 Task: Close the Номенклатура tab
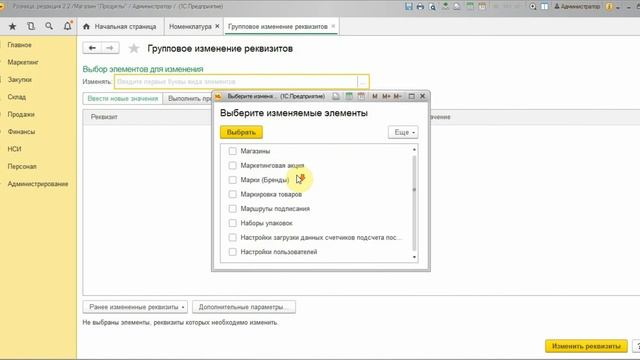tap(217, 26)
